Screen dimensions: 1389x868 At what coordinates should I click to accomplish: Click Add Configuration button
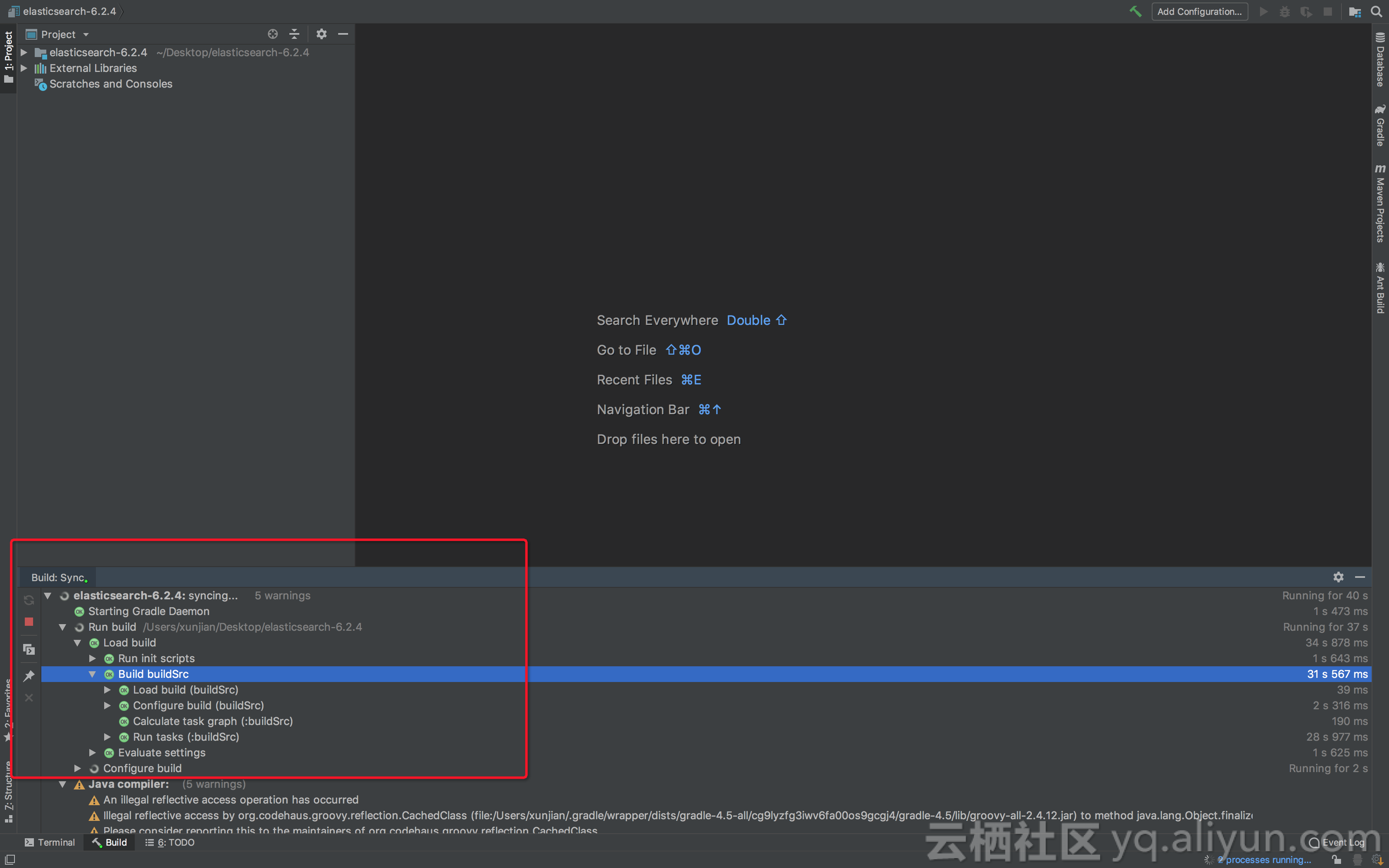tap(1199, 11)
